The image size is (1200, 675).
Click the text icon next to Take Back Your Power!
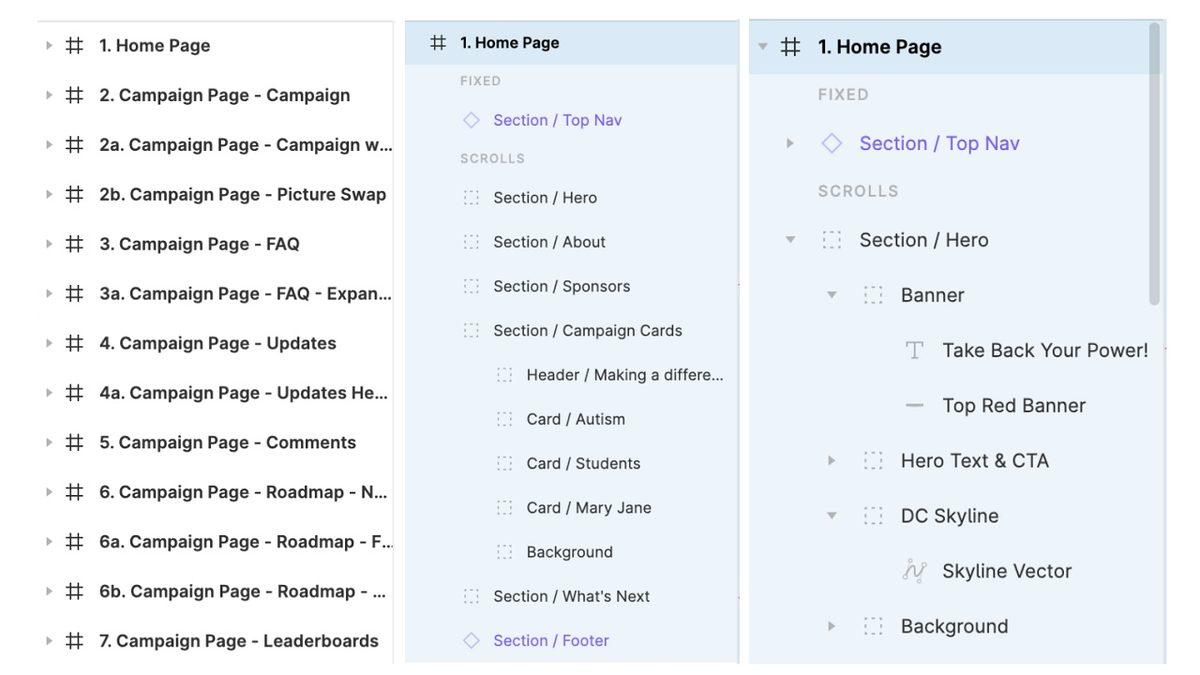click(914, 350)
